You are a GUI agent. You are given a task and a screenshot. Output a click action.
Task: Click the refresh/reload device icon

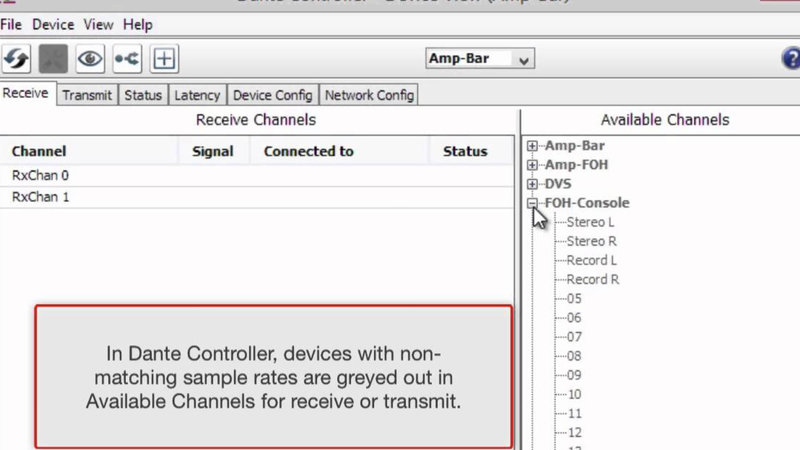point(16,59)
